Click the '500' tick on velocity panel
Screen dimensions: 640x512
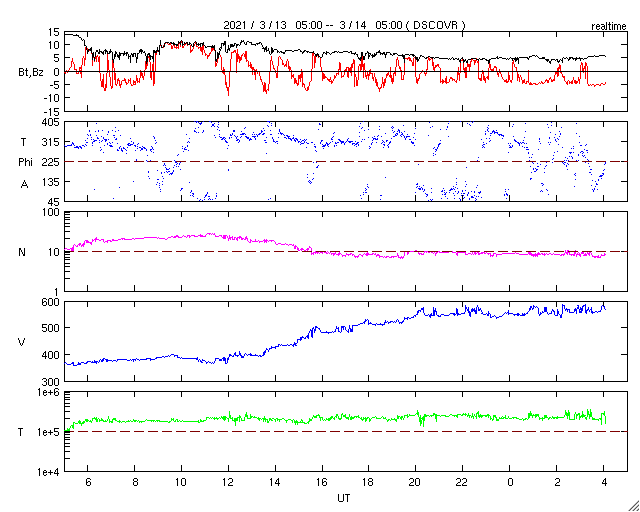tap(51, 328)
